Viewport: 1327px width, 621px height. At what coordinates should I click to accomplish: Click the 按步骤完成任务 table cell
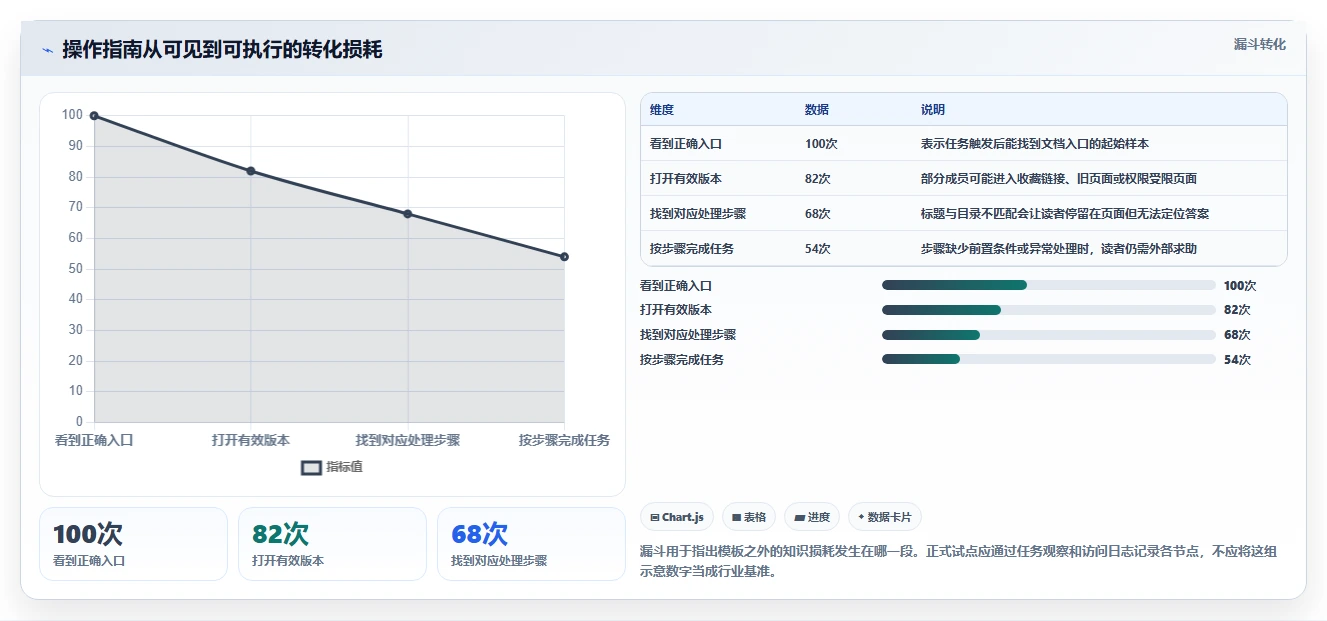click(x=692, y=249)
